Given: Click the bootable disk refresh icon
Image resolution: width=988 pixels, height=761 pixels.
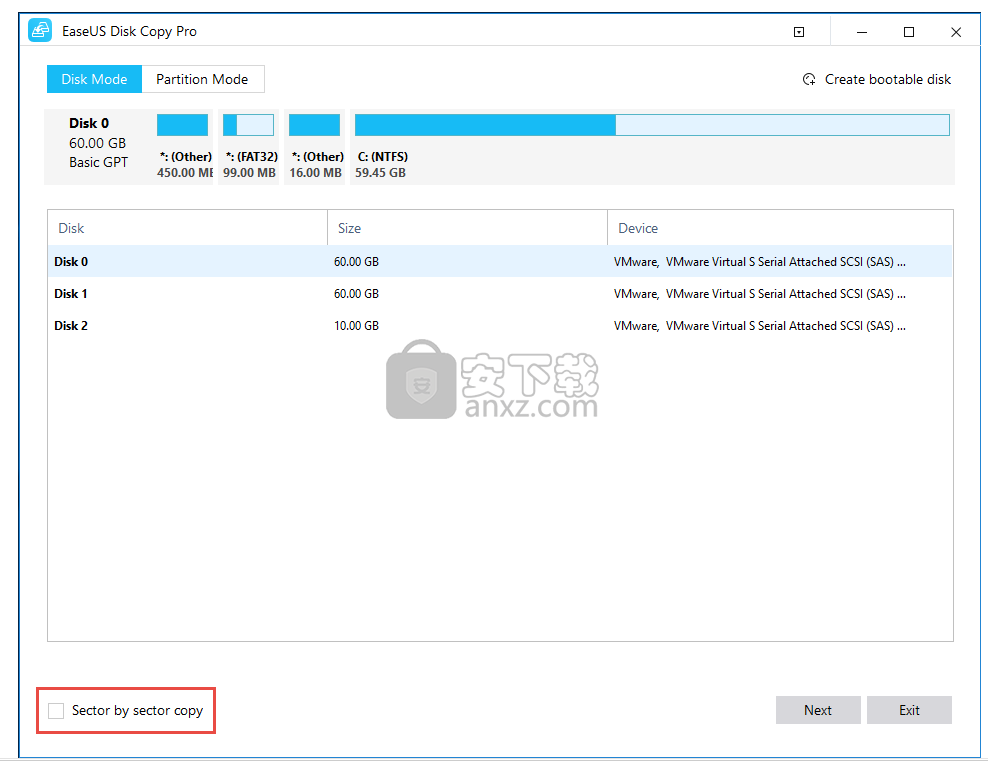Looking at the screenshot, I should click(809, 79).
